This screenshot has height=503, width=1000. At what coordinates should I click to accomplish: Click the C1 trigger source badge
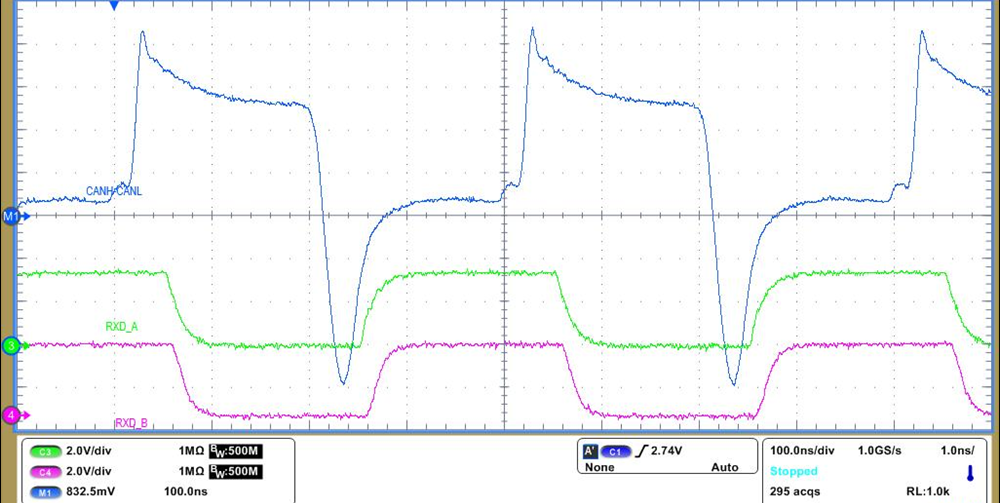pos(616,451)
